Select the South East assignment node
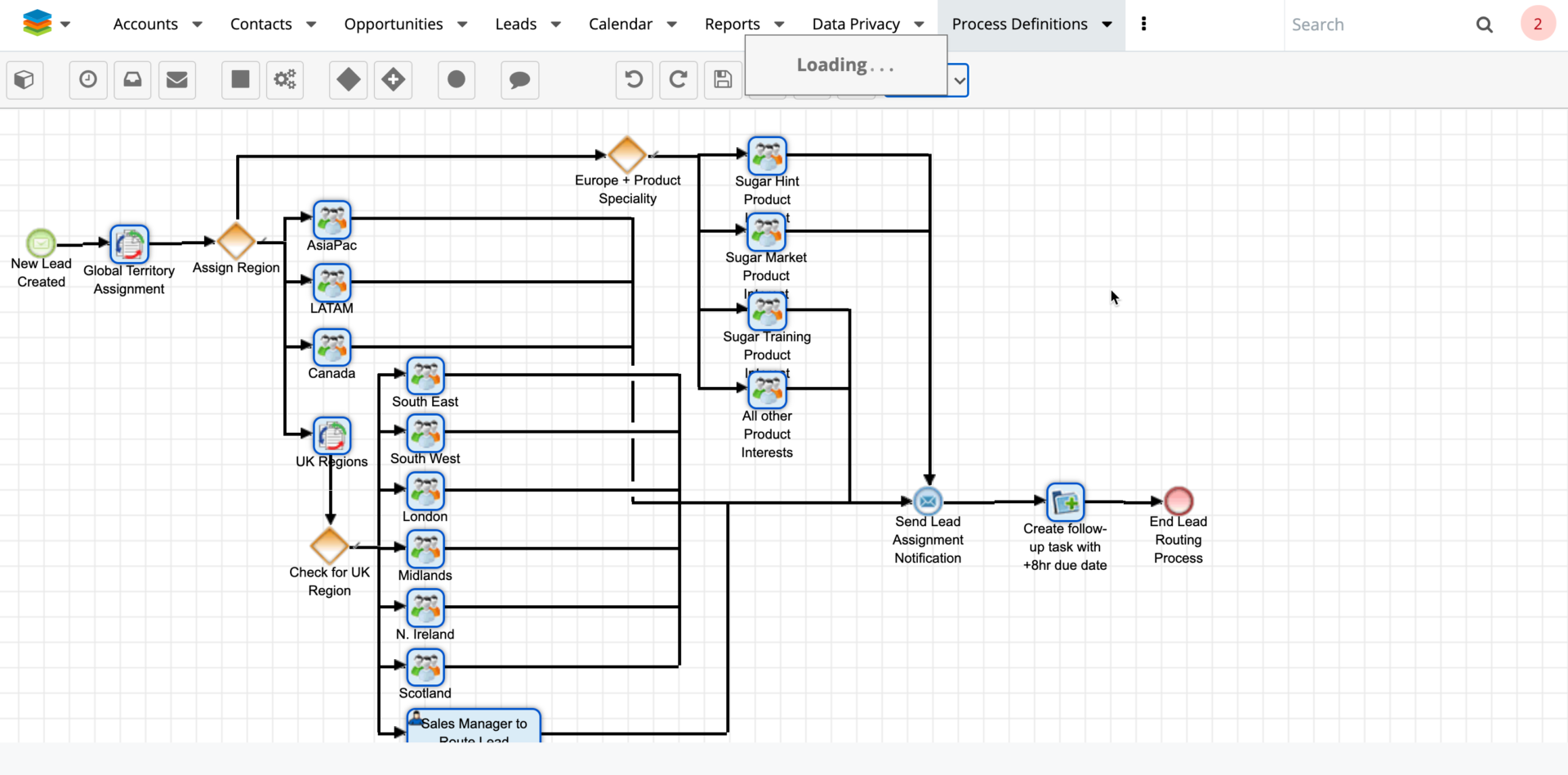 (x=425, y=376)
